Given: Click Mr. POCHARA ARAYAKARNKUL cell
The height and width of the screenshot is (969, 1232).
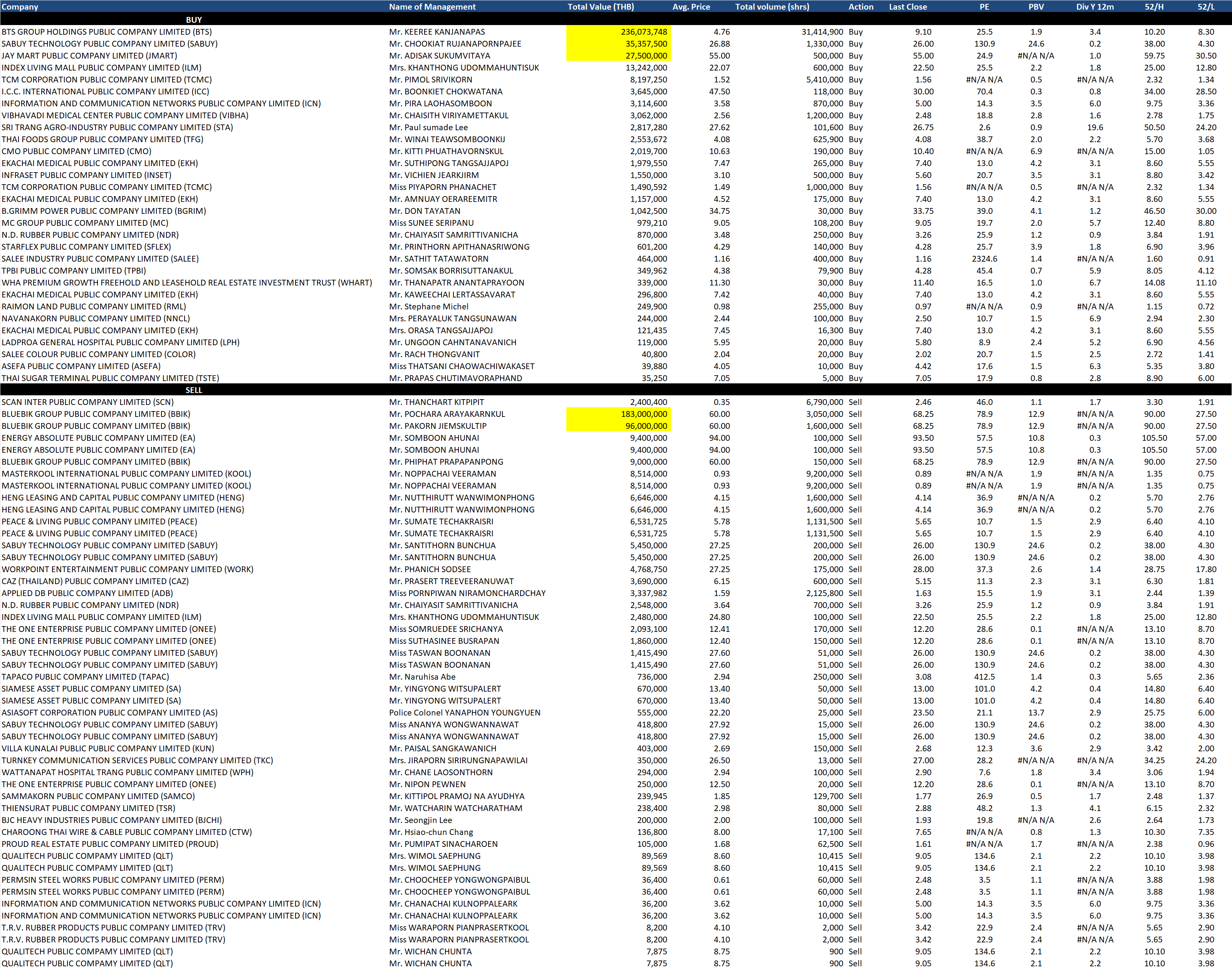Looking at the screenshot, I should pyautogui.click(x=446, y=414).
